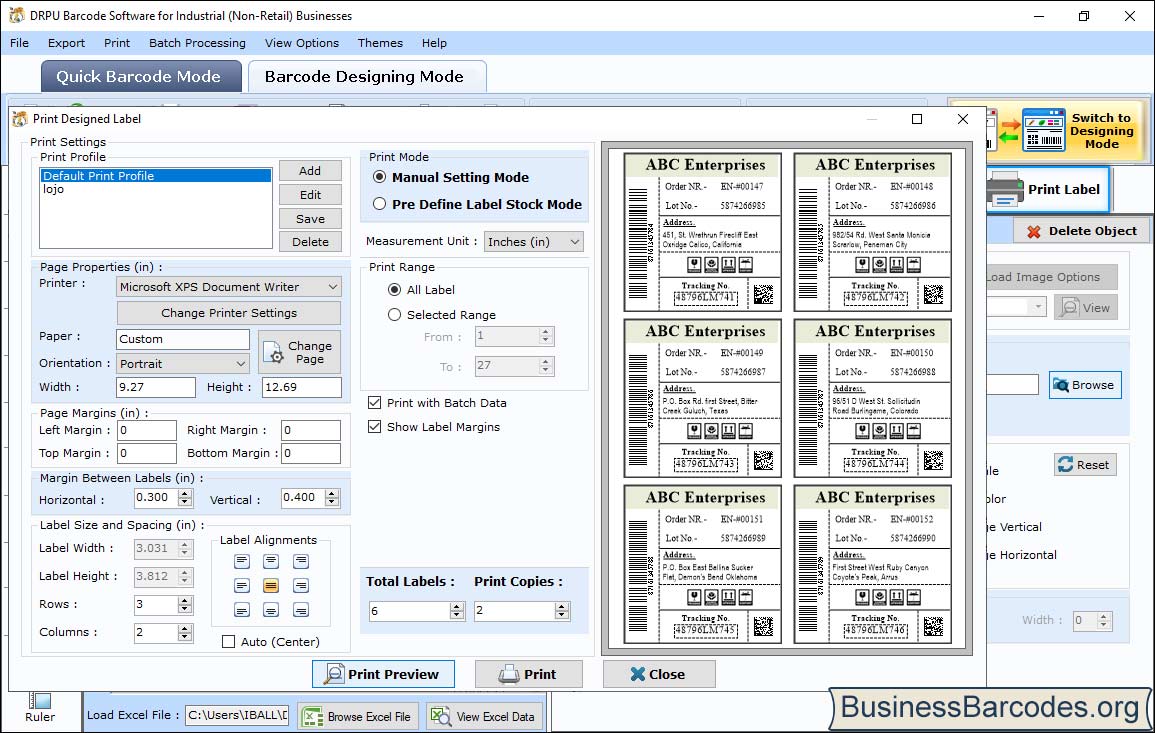Click the Close button in dialog
The height and width of the screenshot is (733, 1155).
[659, 674]
